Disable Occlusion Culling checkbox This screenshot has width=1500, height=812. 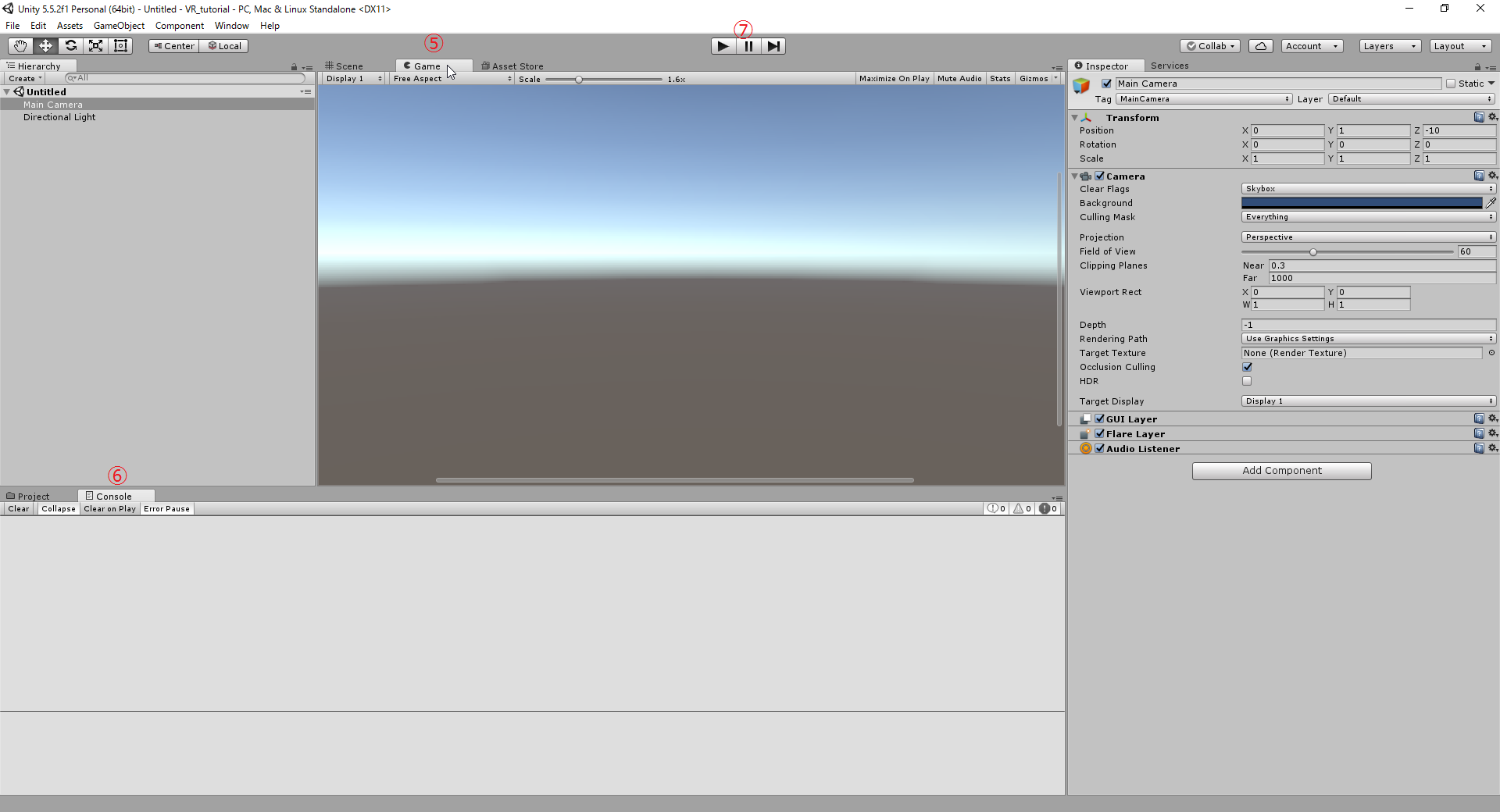pyautogui.click(x=1247, y=367)
